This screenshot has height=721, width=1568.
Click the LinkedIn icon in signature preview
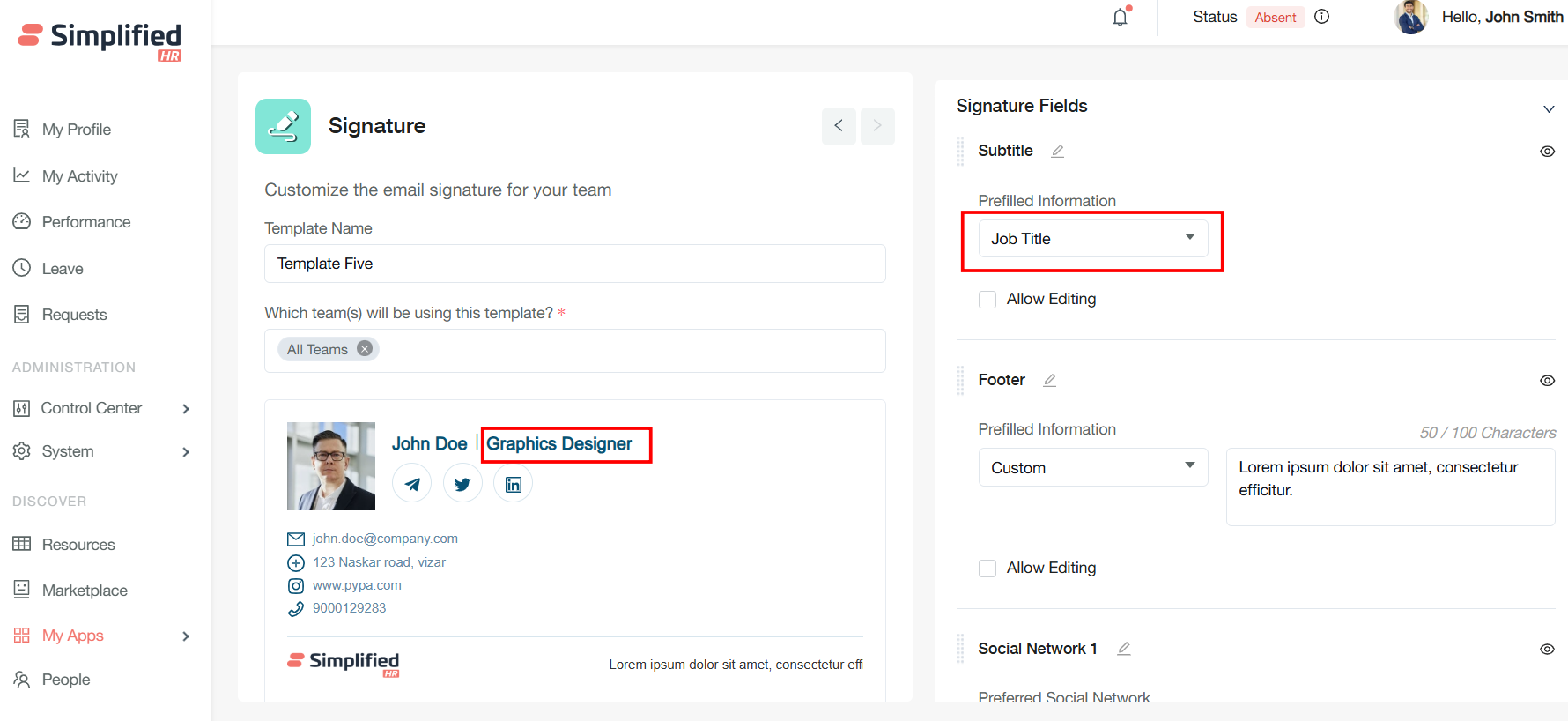coord(513,484)
